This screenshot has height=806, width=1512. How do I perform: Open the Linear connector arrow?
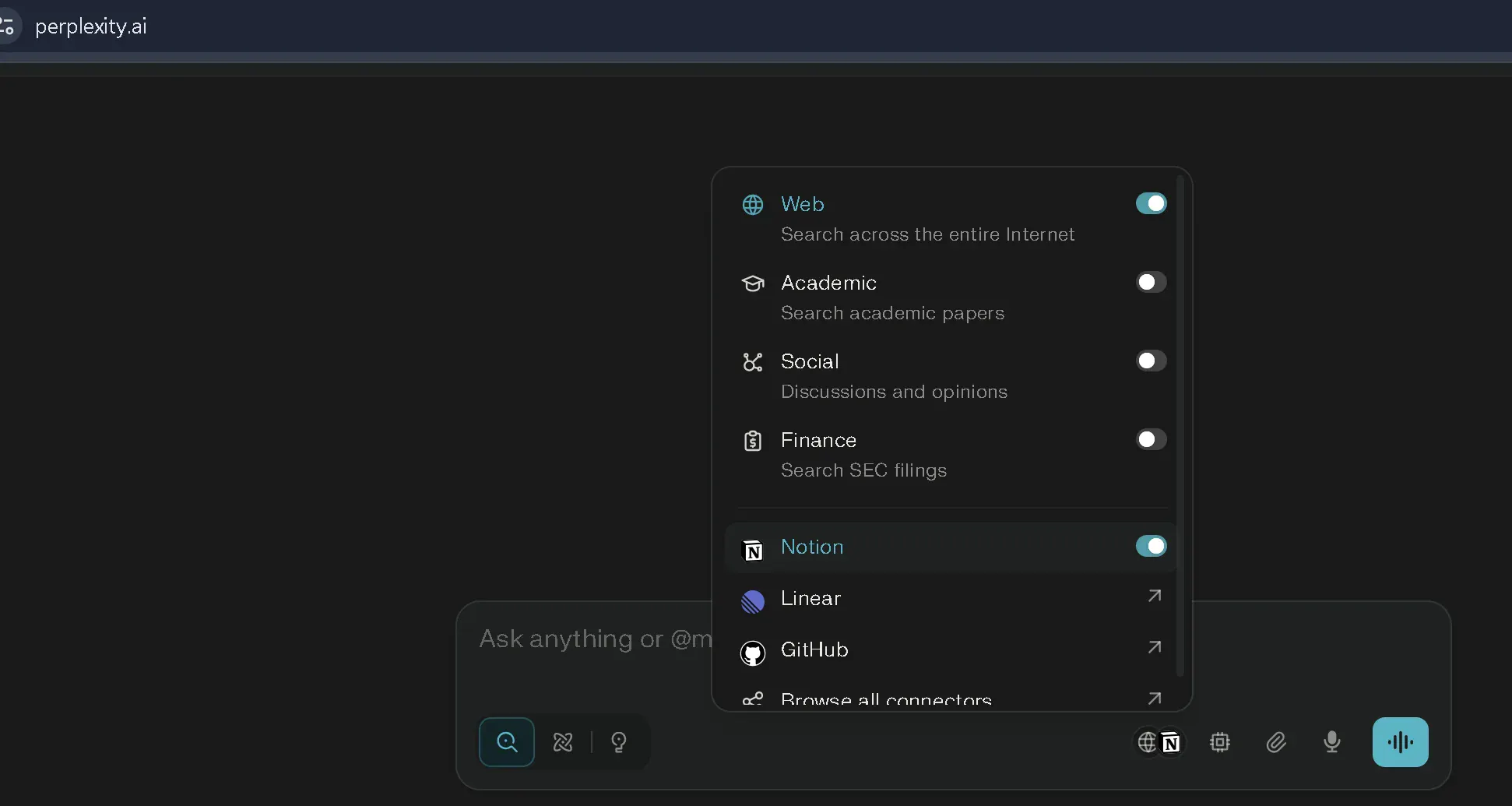tap(1155, 597)
